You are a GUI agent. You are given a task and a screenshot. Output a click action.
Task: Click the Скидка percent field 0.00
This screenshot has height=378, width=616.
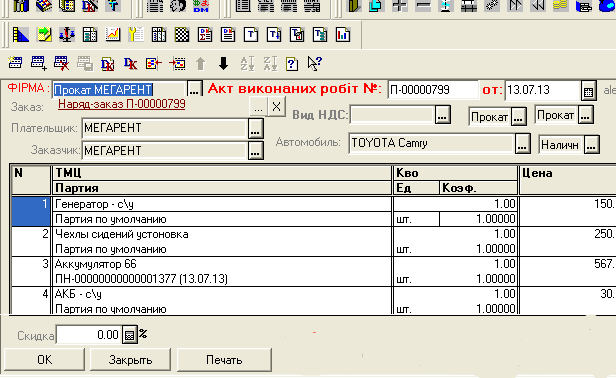(x=88, y=335)
